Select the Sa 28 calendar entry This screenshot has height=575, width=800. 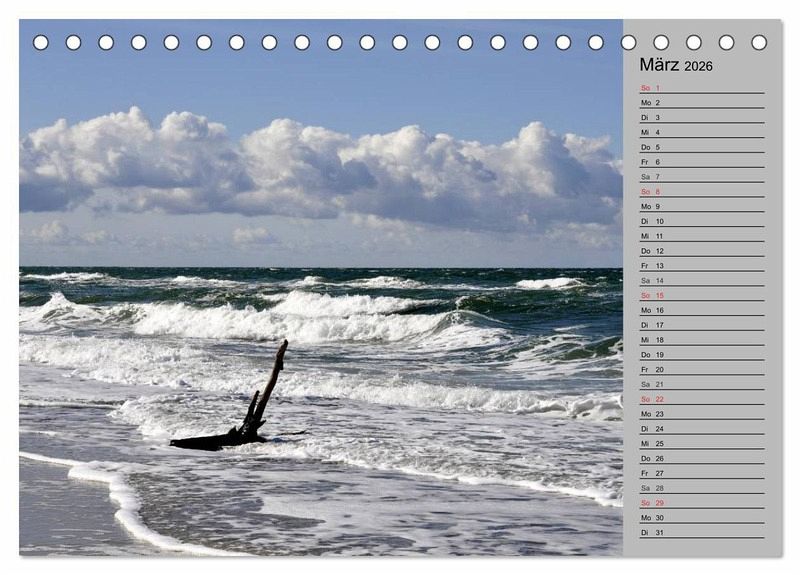[701, 488]
